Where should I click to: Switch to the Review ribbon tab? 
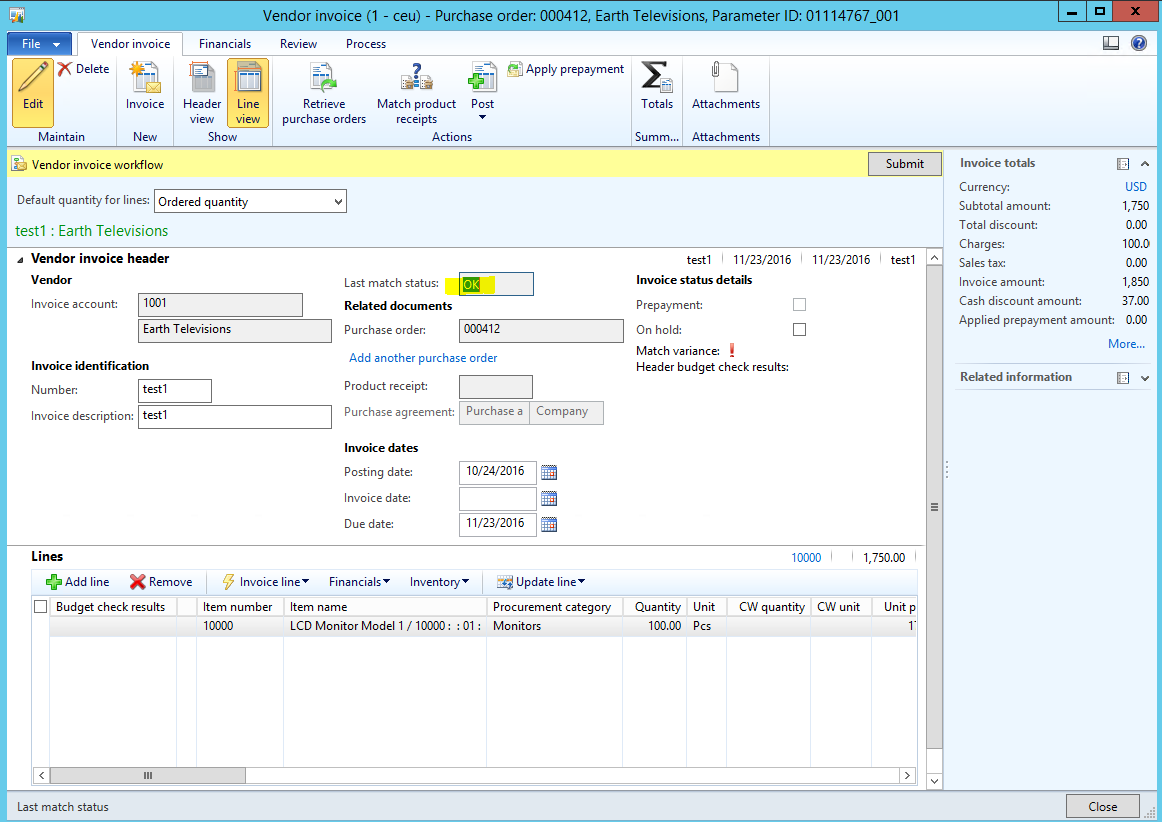point(298,44)
